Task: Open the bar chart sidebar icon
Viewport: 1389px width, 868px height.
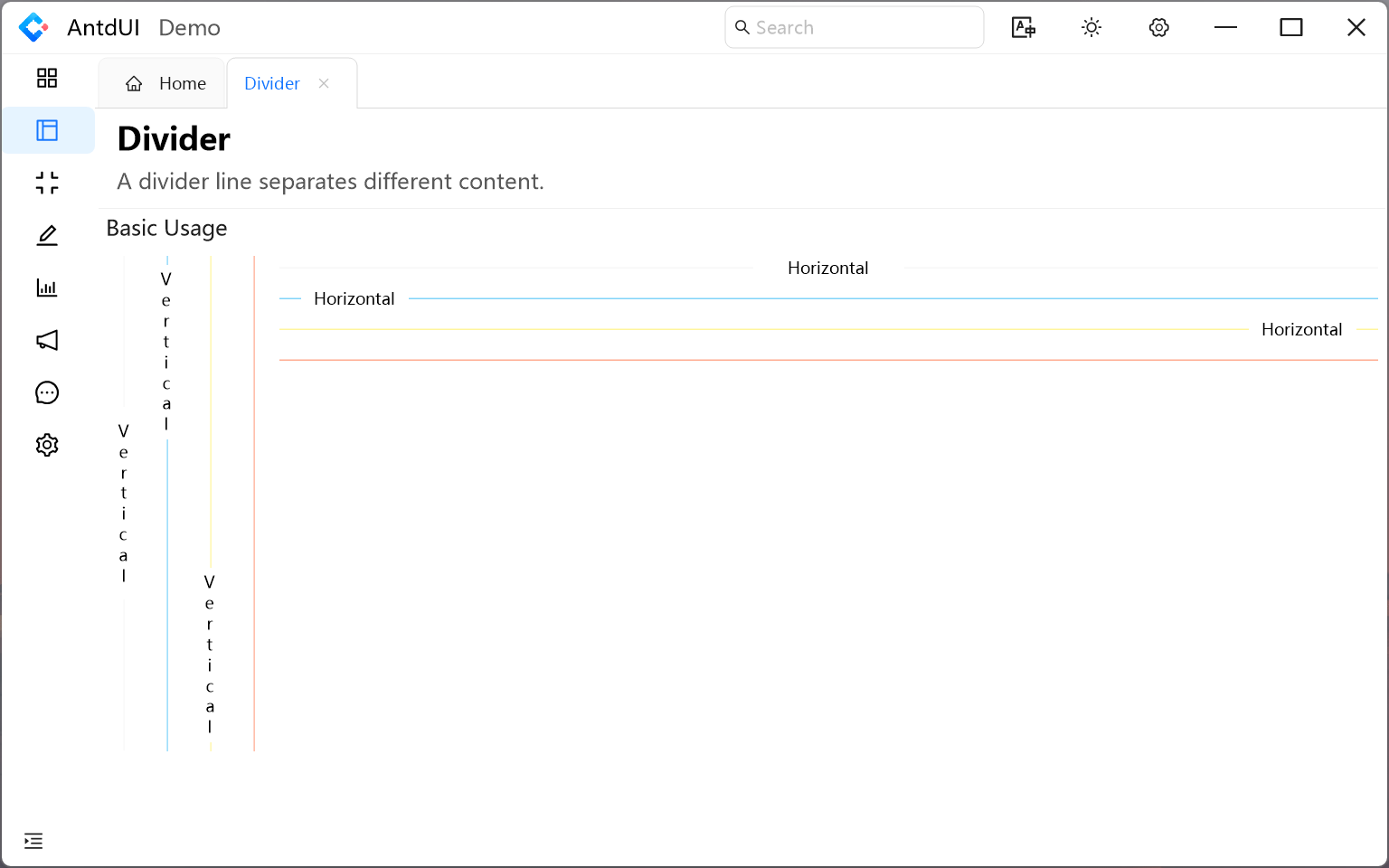Action: click(47, 288)
